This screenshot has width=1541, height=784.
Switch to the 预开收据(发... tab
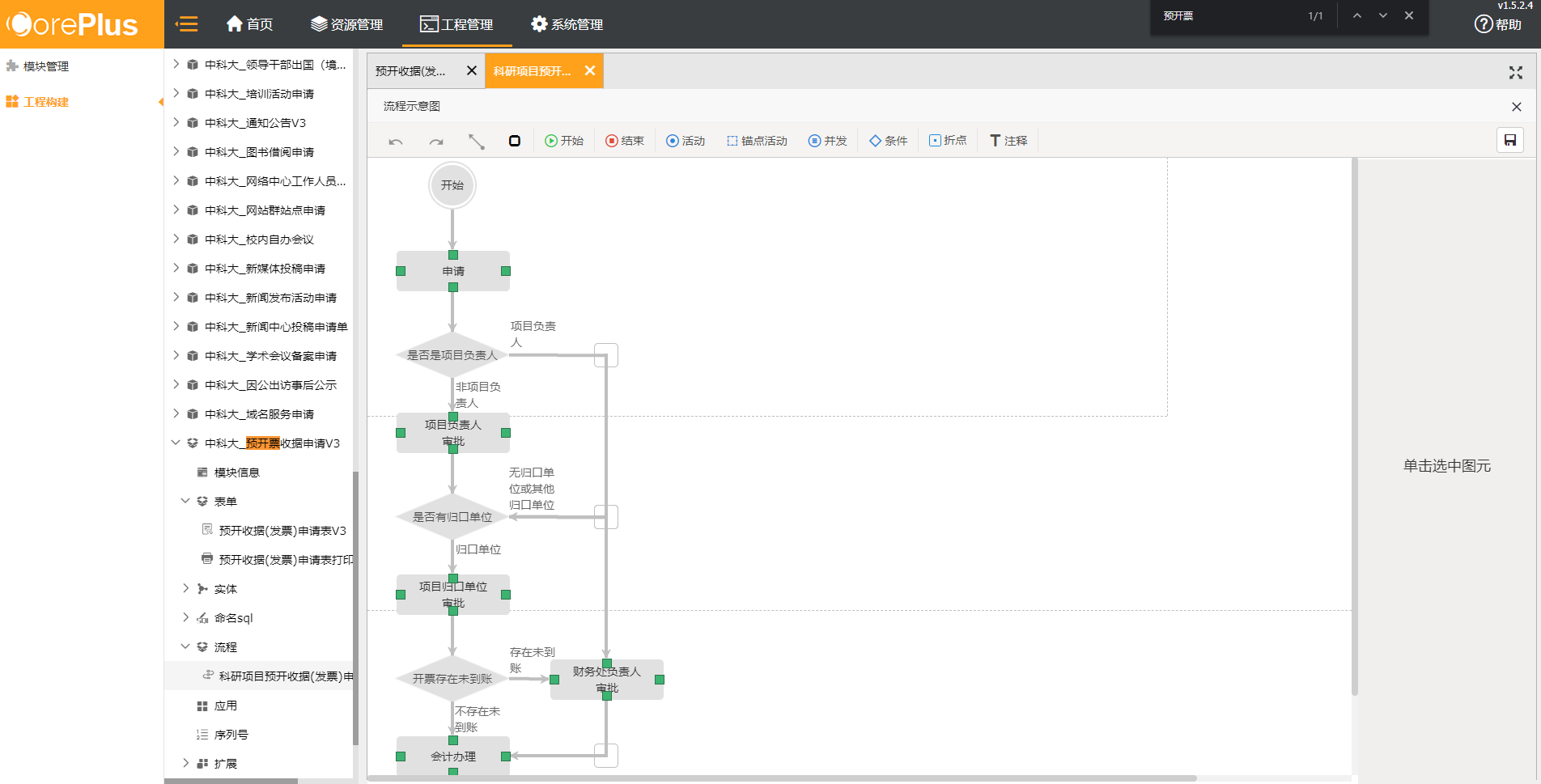click(x=411, y=71)
